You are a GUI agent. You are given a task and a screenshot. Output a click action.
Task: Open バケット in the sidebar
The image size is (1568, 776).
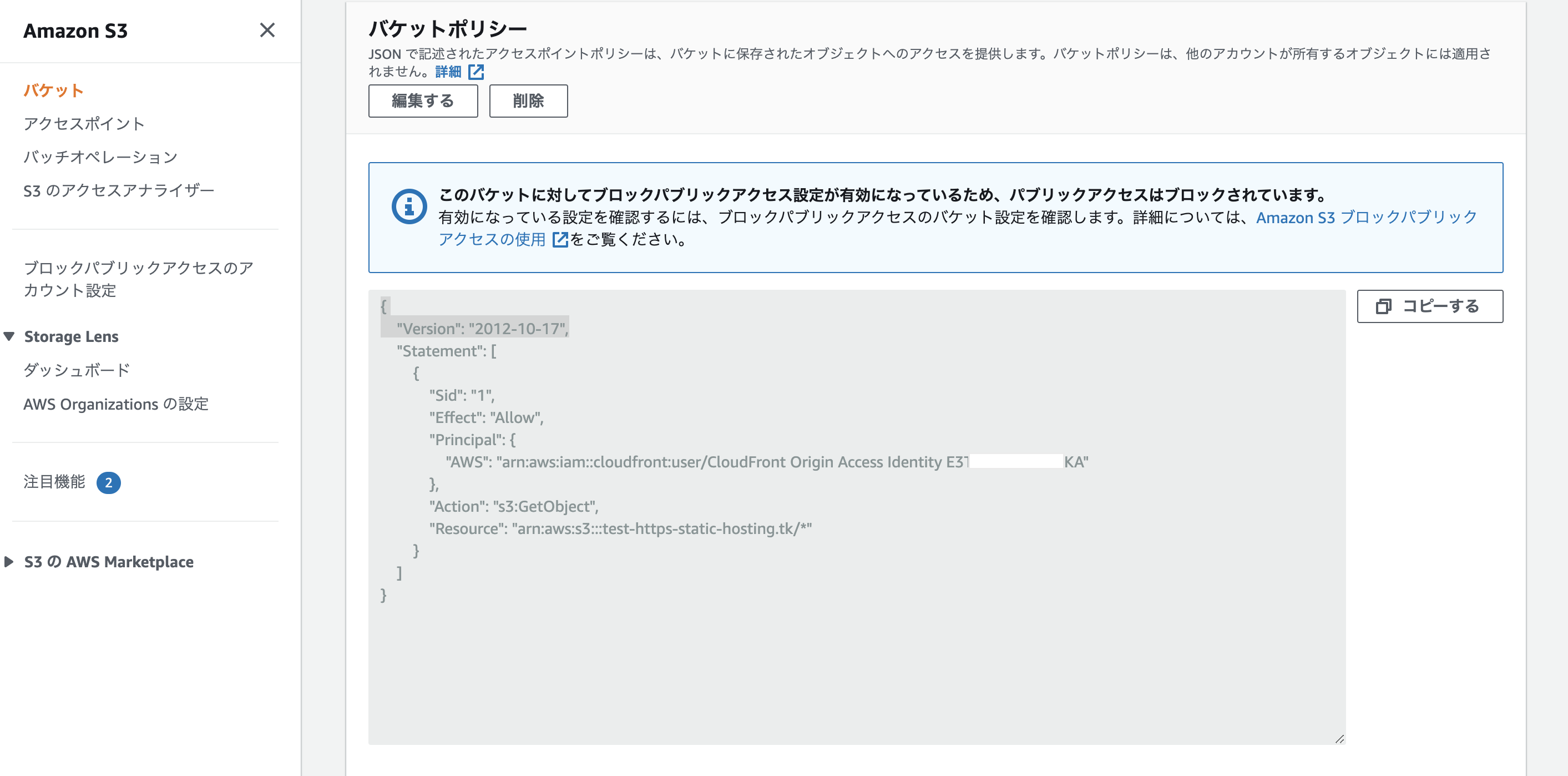[x=54, y=90]
